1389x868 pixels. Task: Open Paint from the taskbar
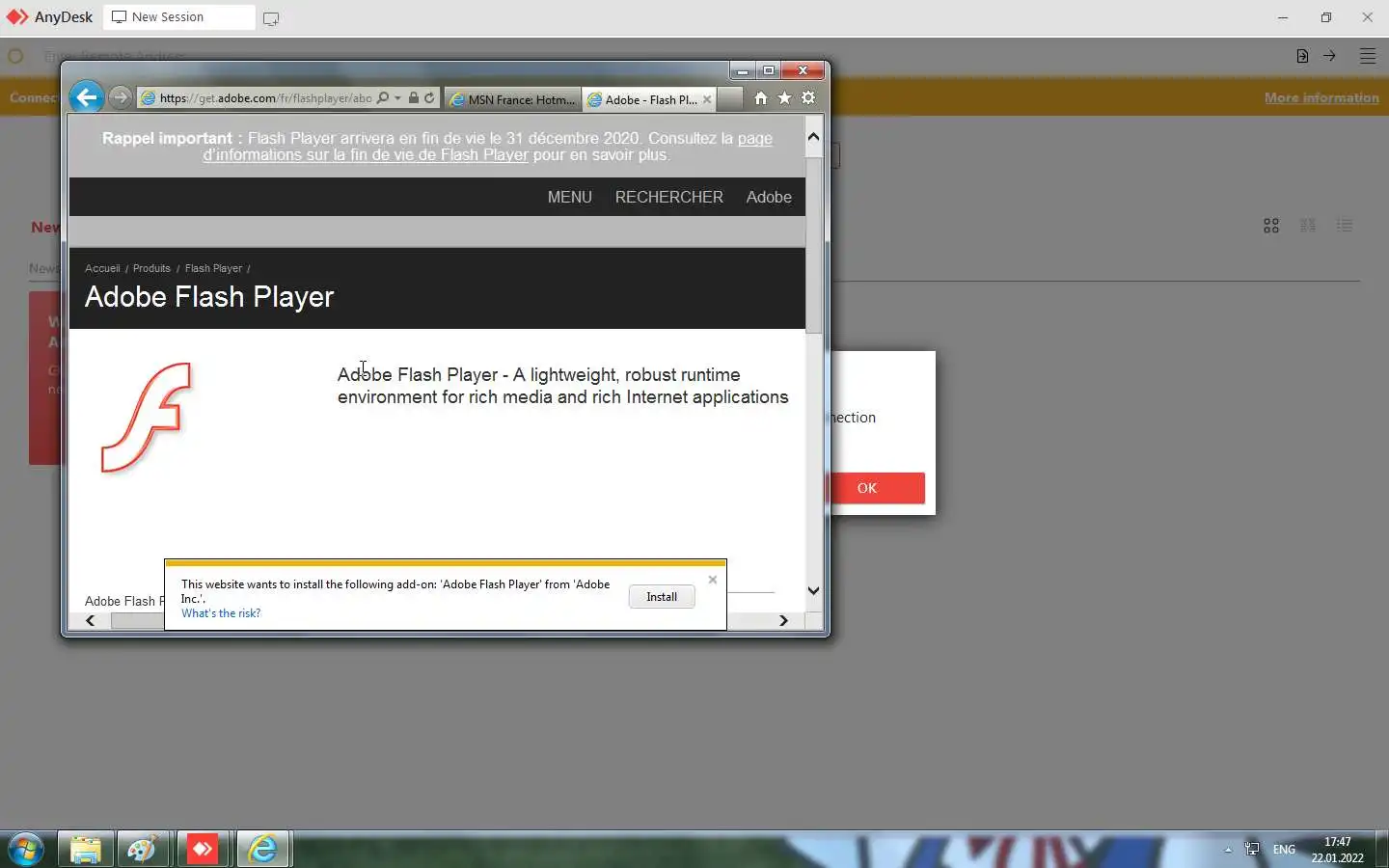pos(144,850)
